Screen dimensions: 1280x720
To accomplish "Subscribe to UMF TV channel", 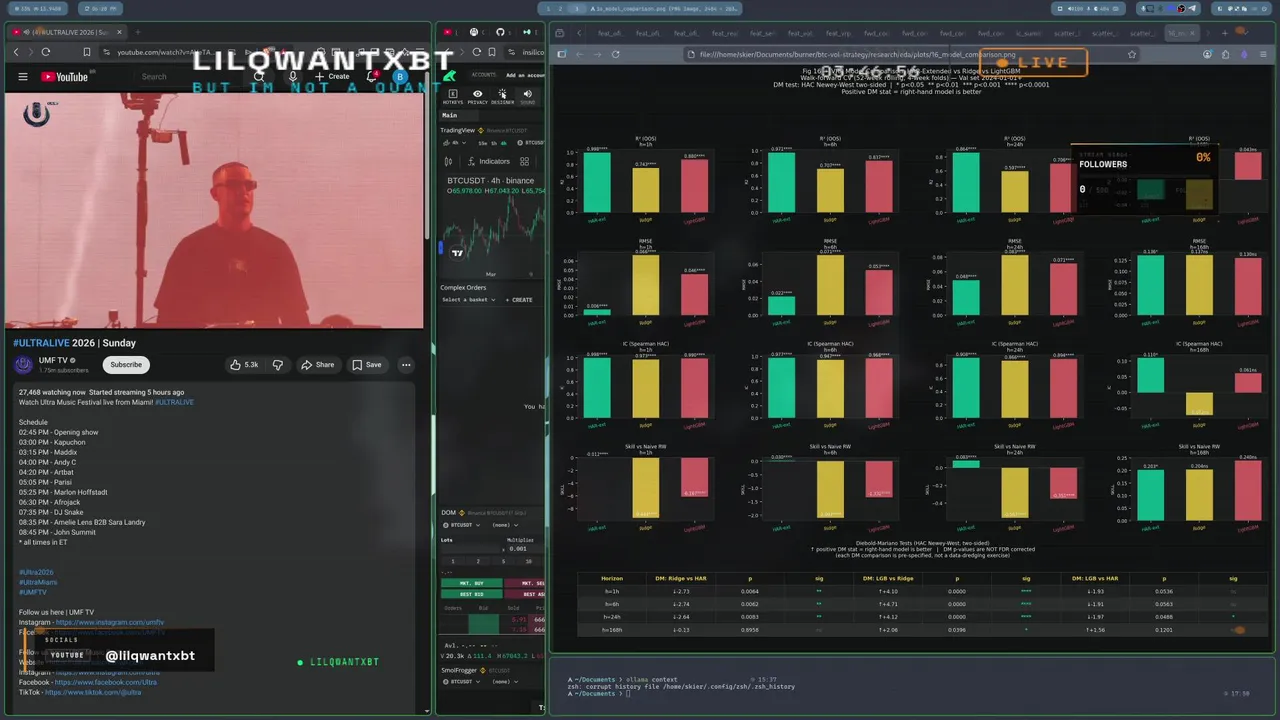I will click(x=126, y=365).
